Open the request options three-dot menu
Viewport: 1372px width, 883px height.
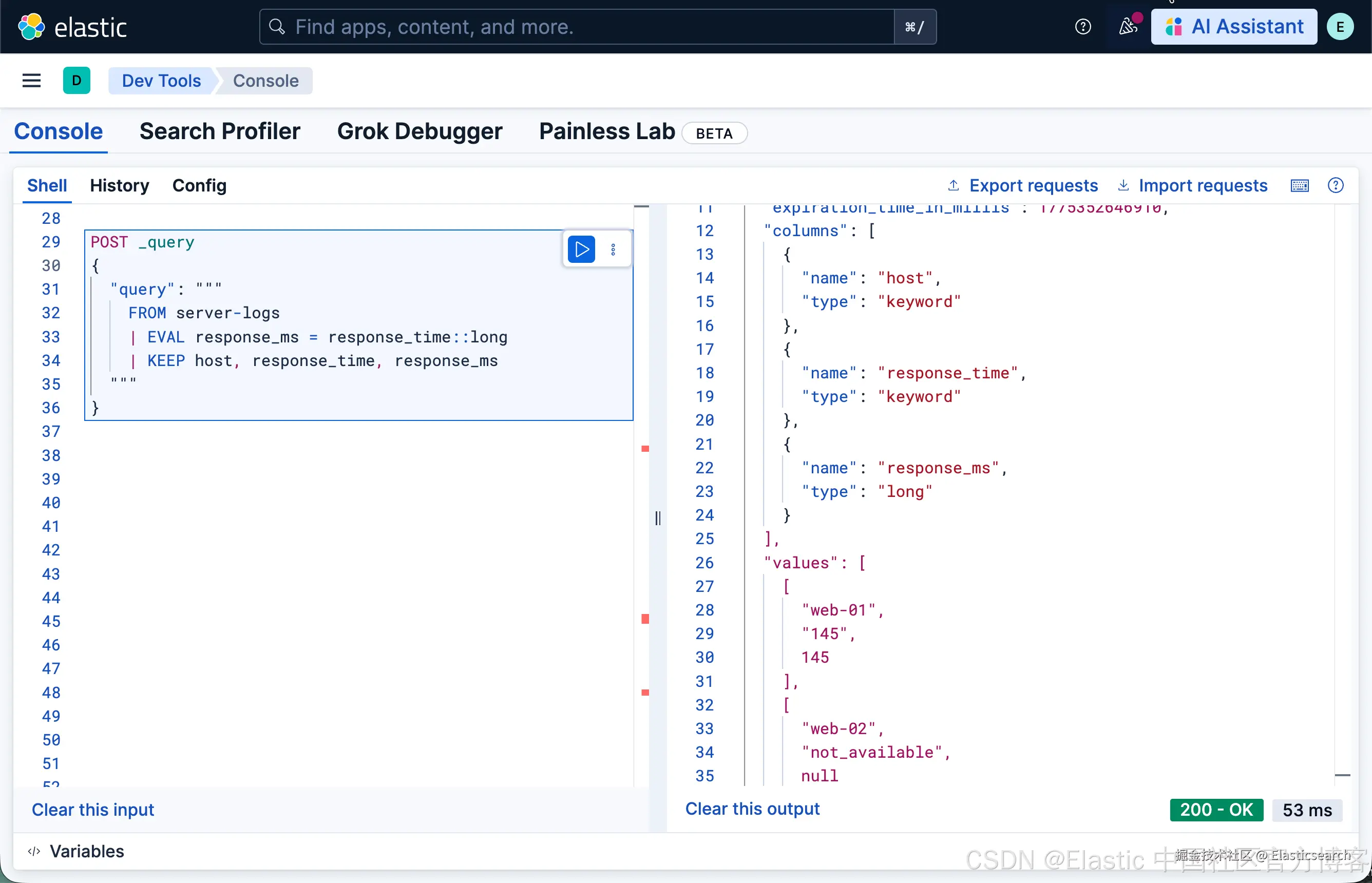[613, 249]
